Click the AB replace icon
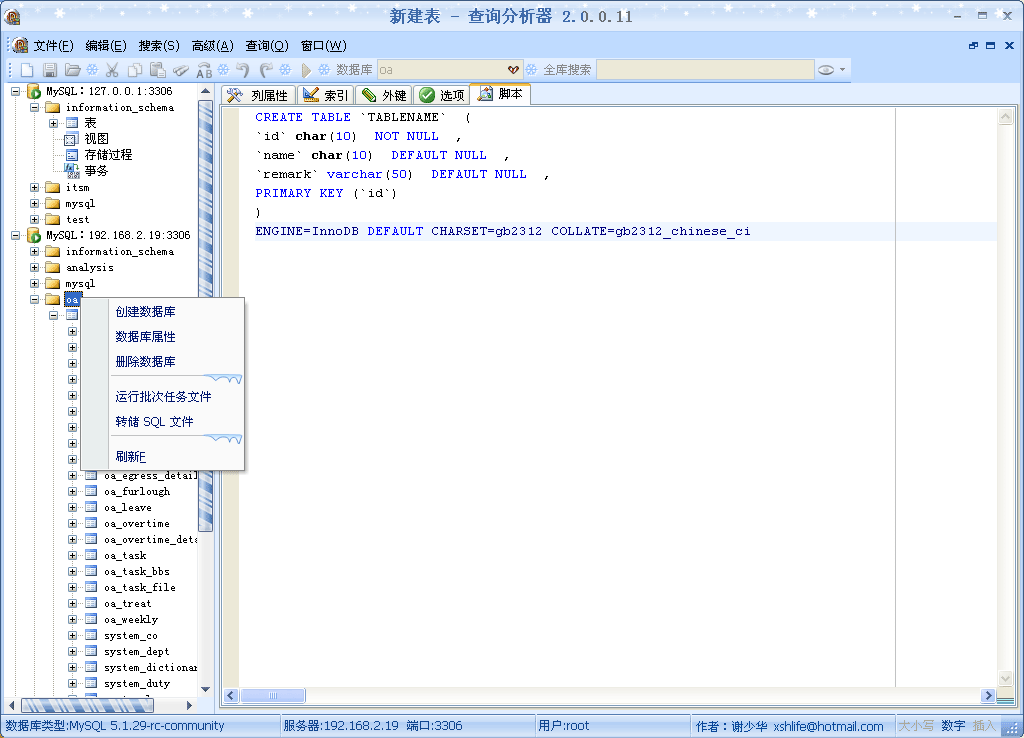 [204, 70]
